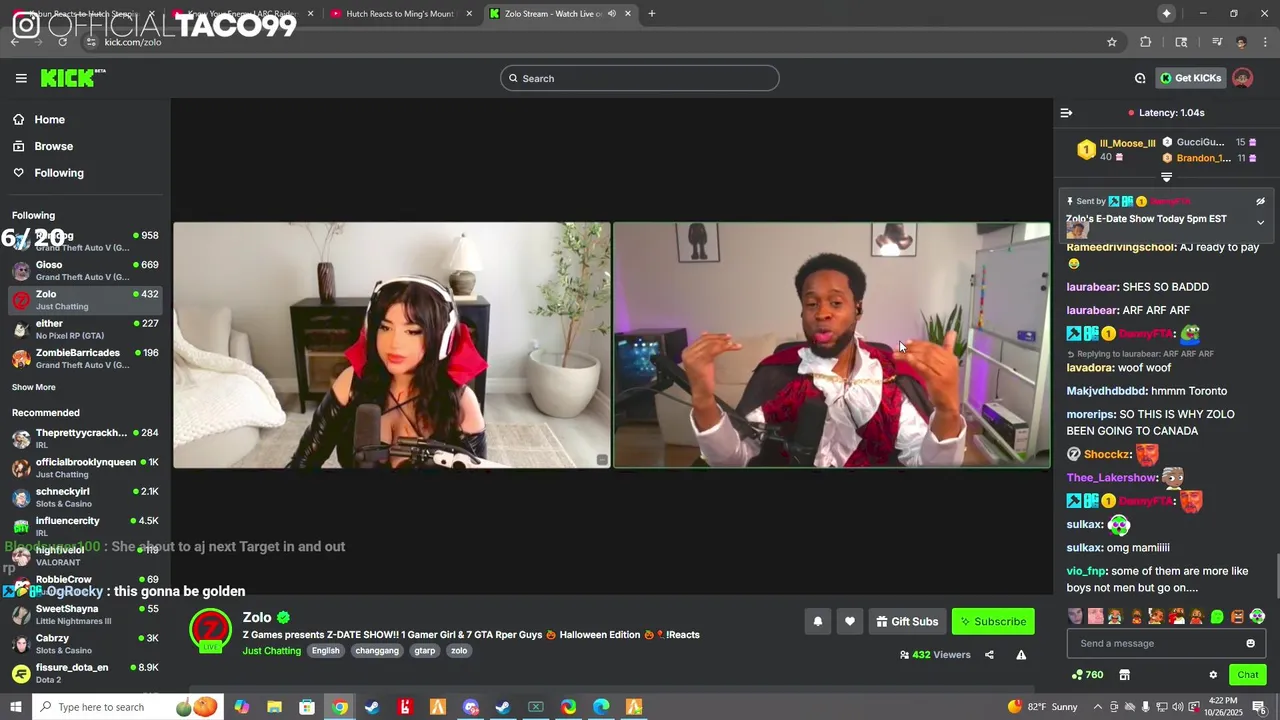Expand the pinned message chevron

(1261, 222)
